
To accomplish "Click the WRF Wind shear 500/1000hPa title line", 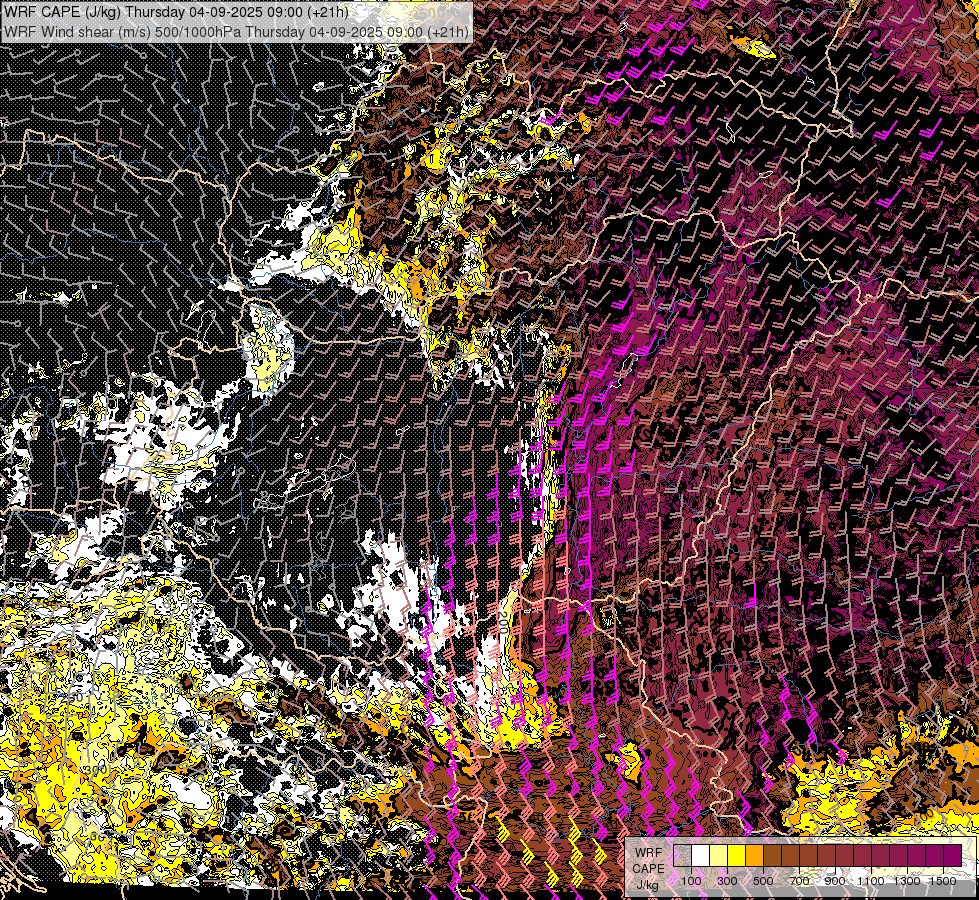I will tap(236, 31).
